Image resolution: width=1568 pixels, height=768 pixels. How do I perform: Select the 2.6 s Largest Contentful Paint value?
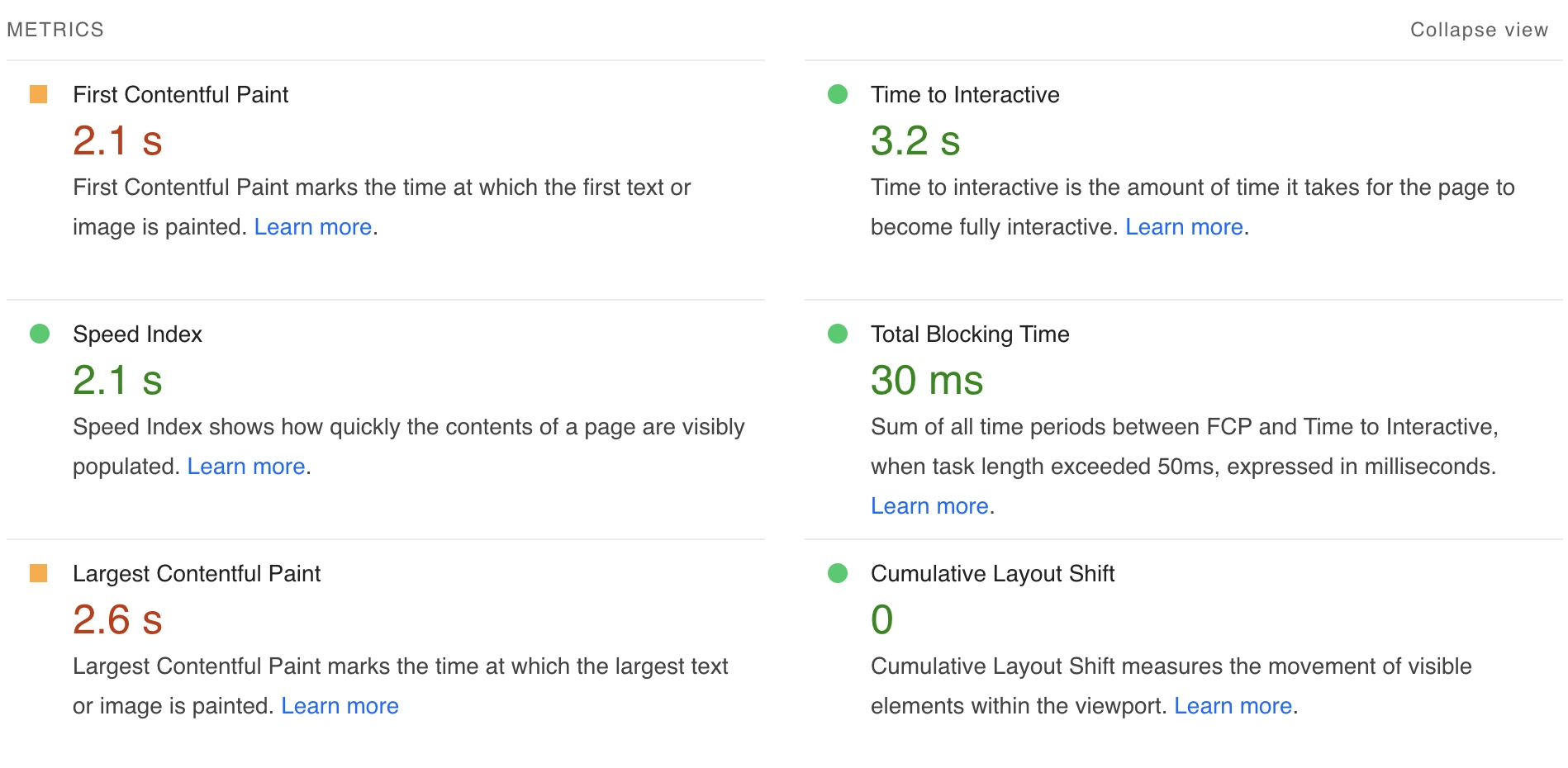point(117,620)
